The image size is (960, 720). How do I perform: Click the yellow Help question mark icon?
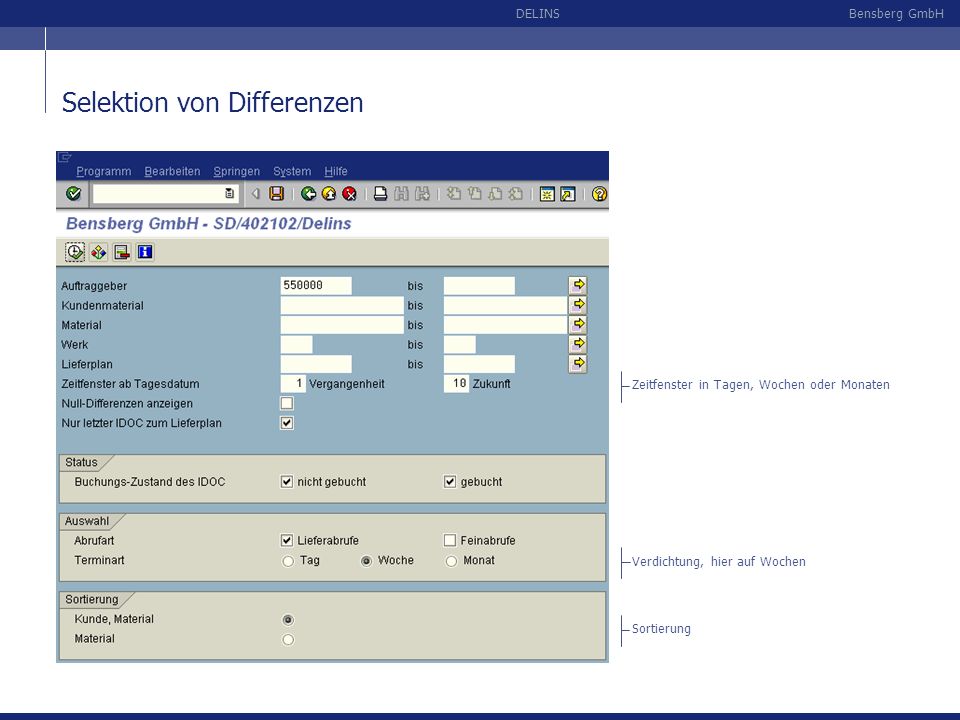599,194
